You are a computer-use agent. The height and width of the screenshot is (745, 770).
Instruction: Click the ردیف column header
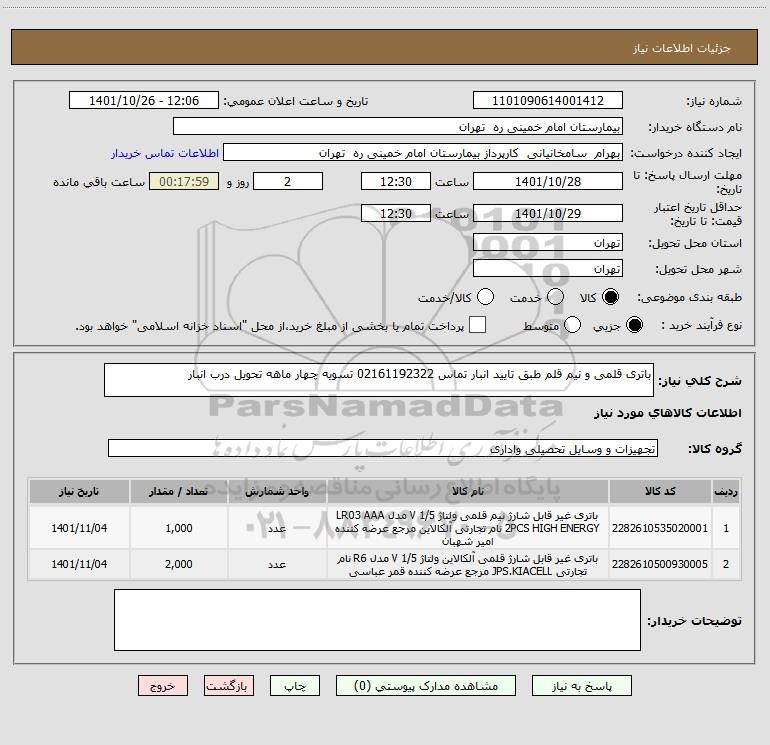726,491
